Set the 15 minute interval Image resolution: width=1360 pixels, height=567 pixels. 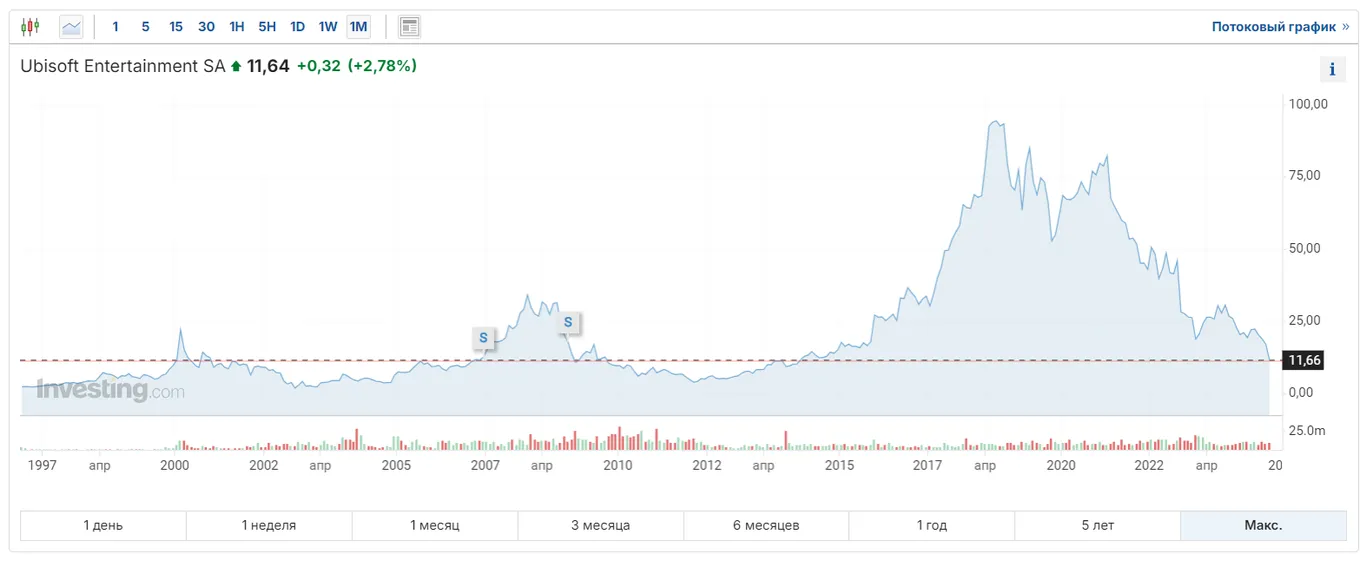(x=176, y=27)
